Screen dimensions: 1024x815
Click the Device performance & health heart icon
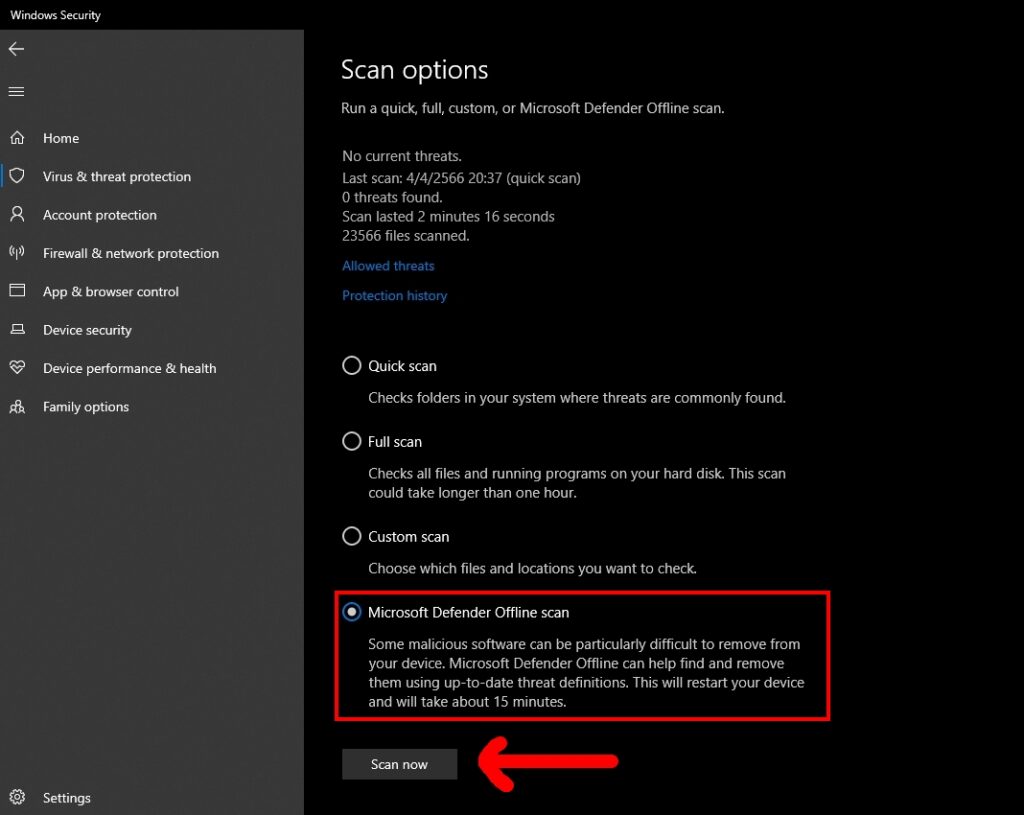tap(17, 368)
